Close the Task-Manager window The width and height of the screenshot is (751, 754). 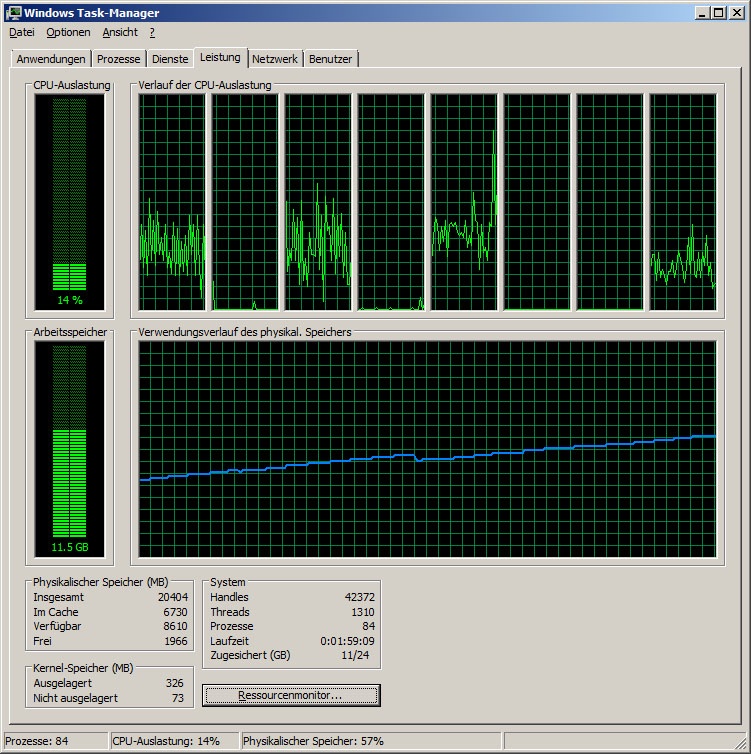pos(737,13)
